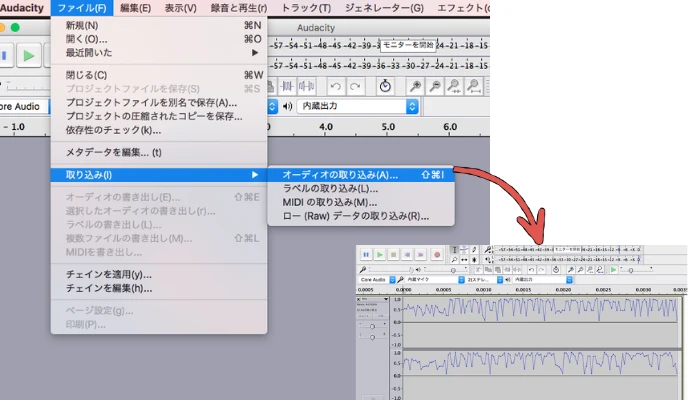This screenshot has width=700, height=400.
Task: Adjust play-at-speed slider in small window
Action: pos(636,270)
